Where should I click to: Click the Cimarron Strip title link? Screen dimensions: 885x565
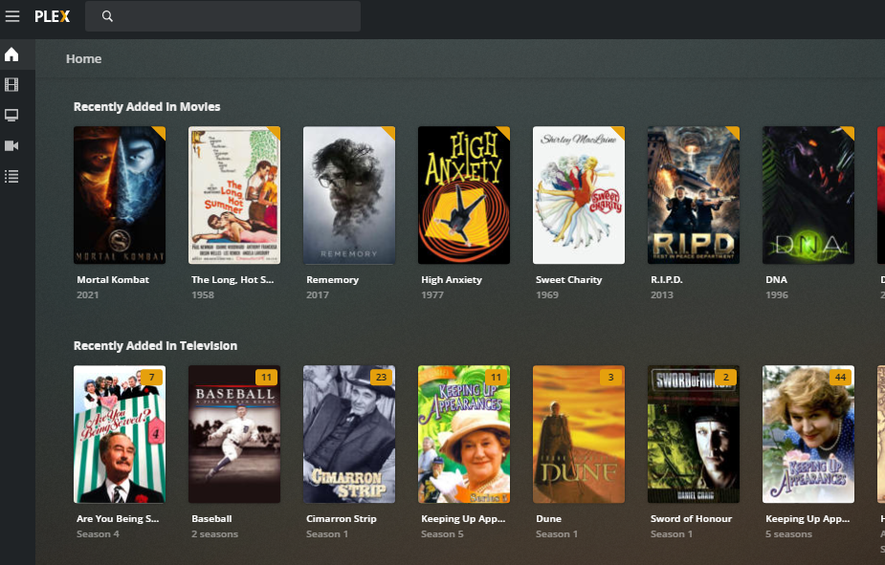(x=341, y=518)
